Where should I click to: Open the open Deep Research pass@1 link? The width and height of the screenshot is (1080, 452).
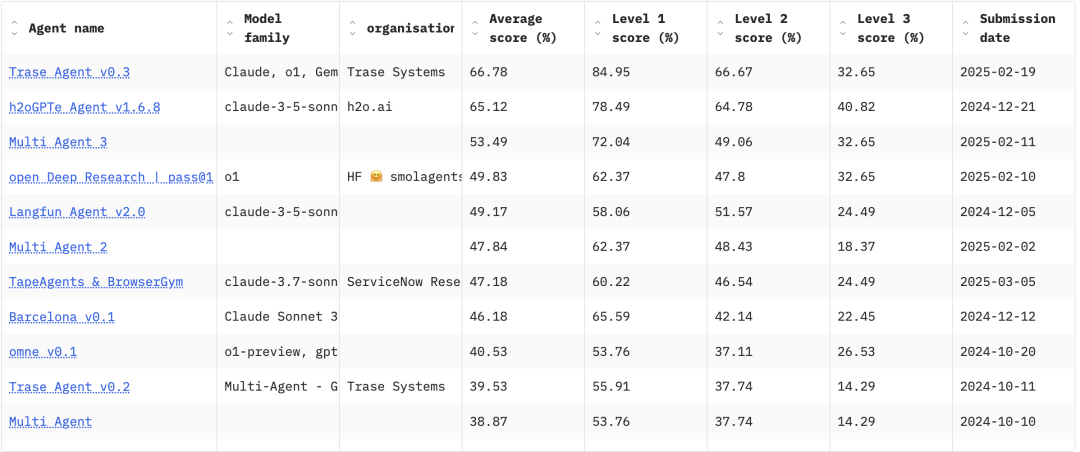111,177
